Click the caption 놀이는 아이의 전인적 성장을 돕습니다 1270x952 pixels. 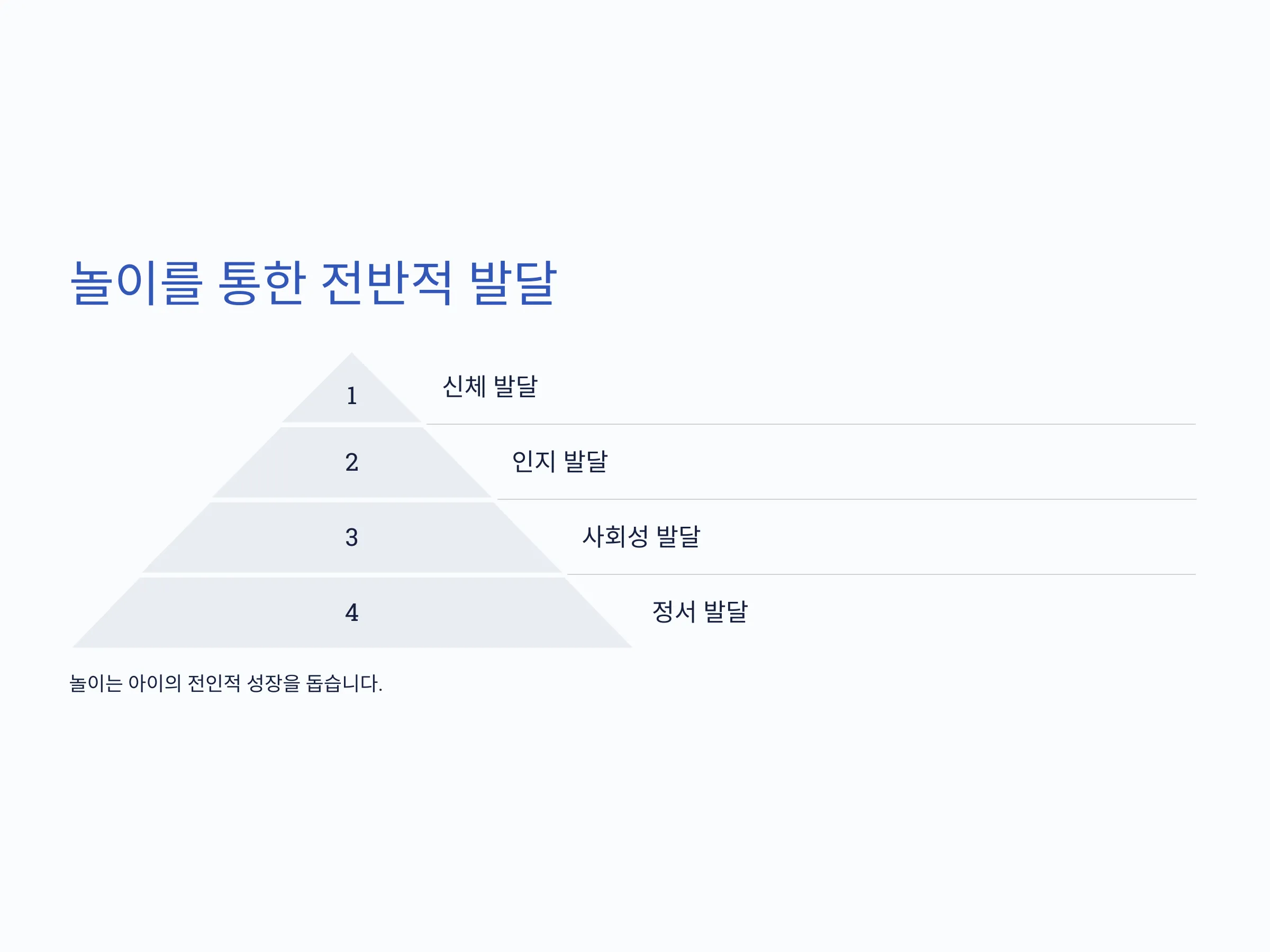225,683
